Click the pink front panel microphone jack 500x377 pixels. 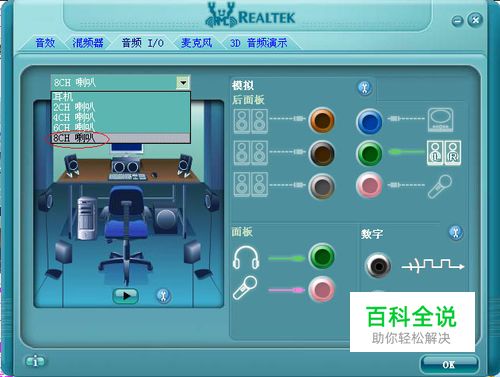coord(322,289)
